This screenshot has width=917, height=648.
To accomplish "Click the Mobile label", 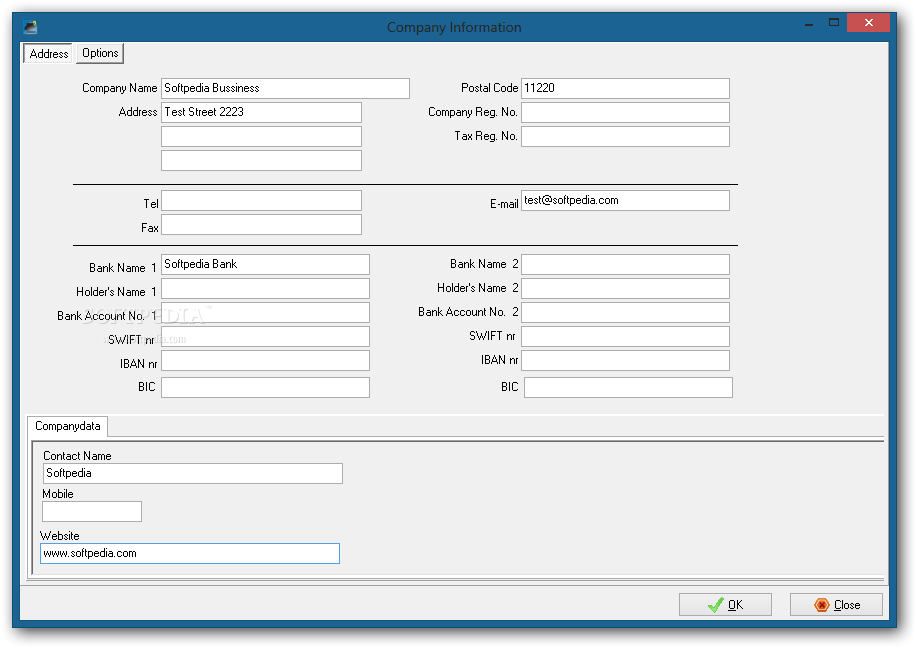I will (58, 494).
